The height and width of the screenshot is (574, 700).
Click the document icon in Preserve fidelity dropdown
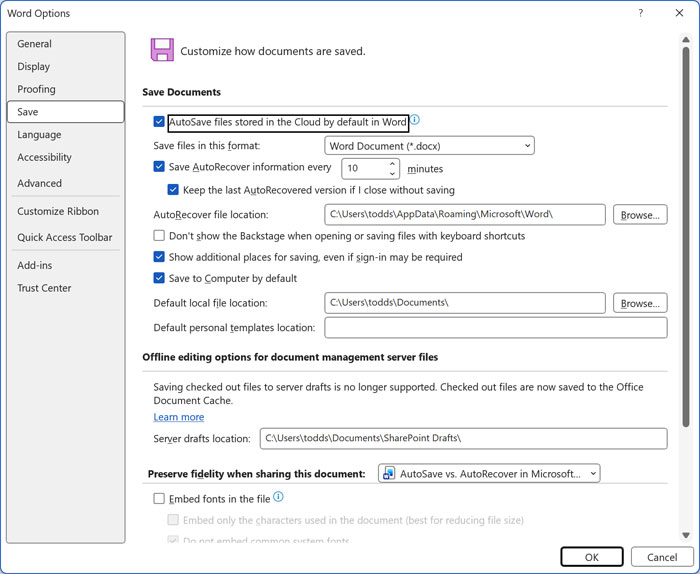(x=389, y=473)
